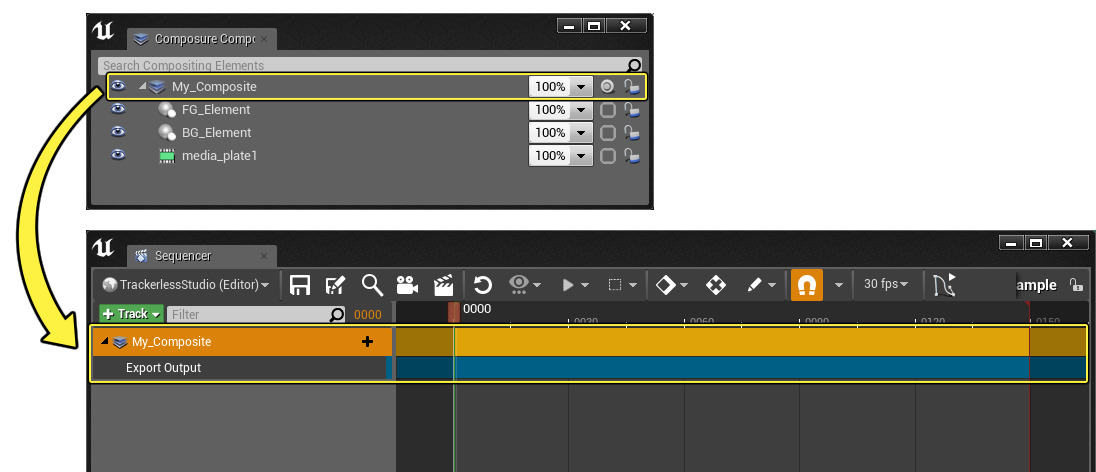Open the 100% opacity dropdown for BG_Element
Image resolution: width=1096 pixels, height=472 pixels.
(581, 133)
